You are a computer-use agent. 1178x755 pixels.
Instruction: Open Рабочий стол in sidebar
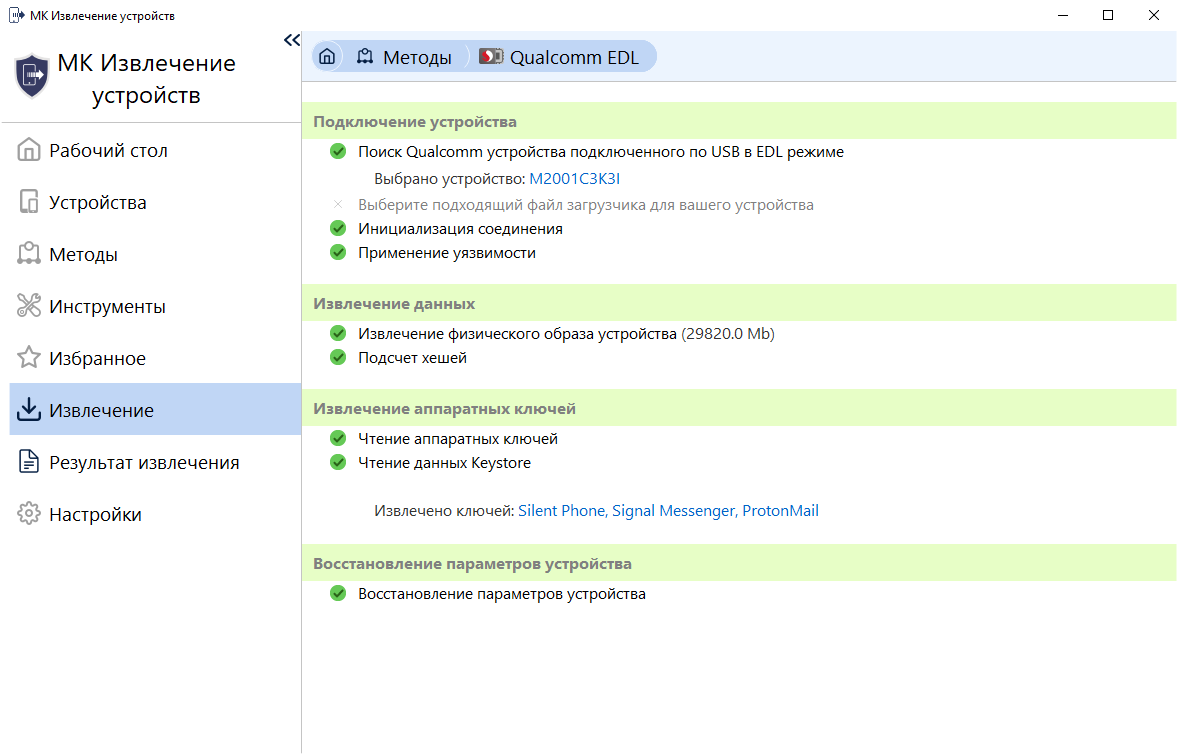[156, 150]
